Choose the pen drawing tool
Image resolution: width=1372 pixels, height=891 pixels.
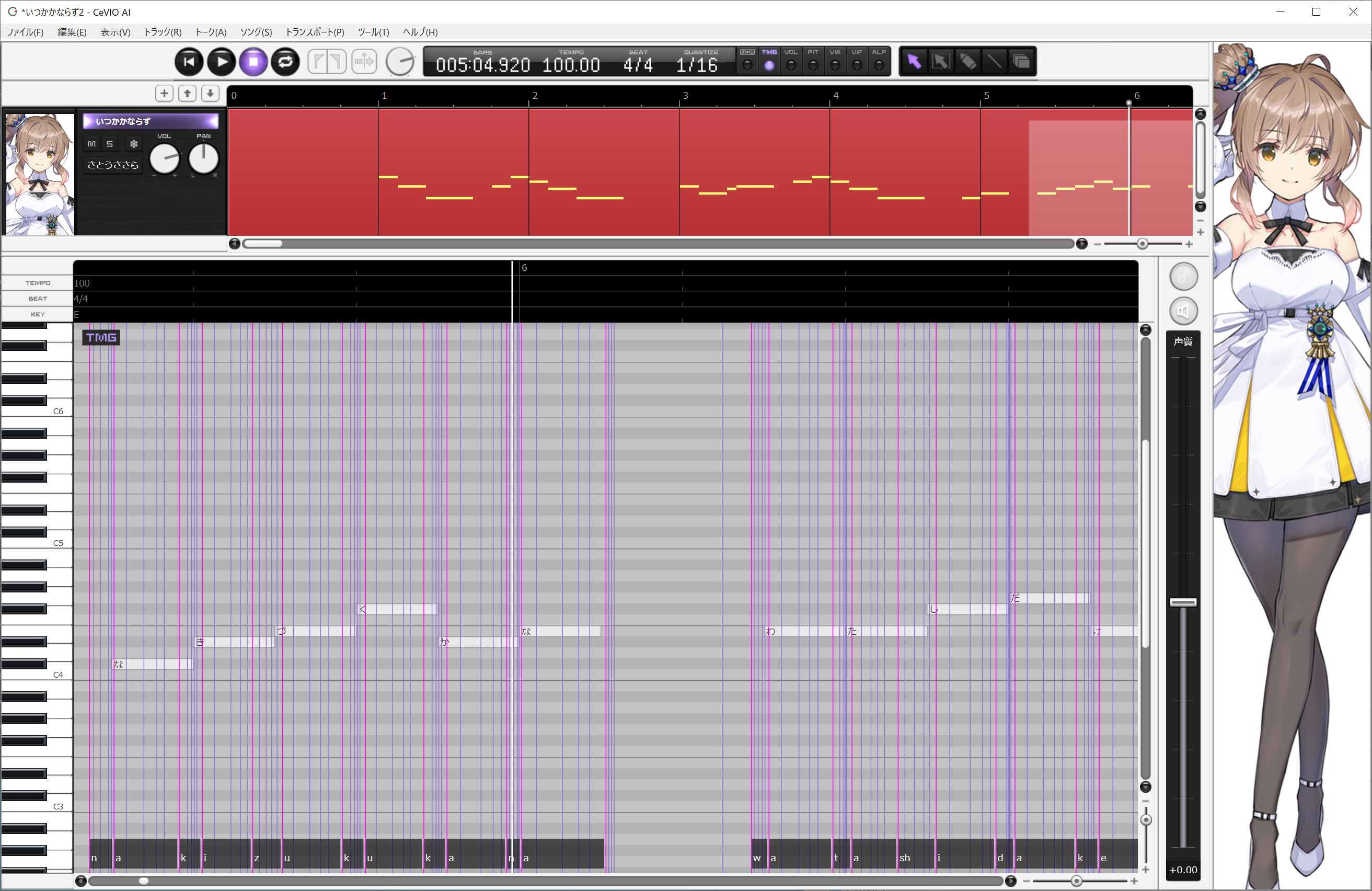[x=968, y=61]
